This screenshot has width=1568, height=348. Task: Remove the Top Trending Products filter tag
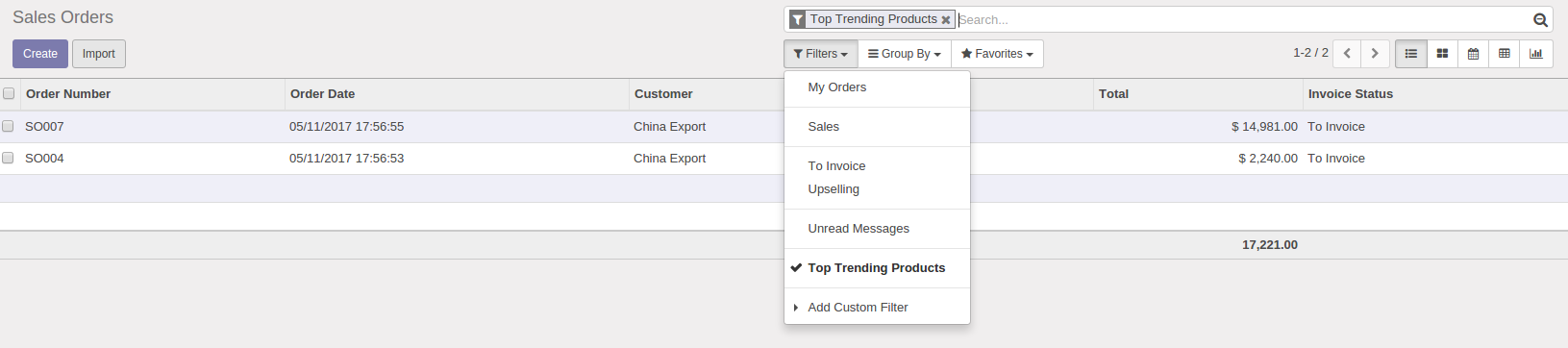tap(946, 19)
